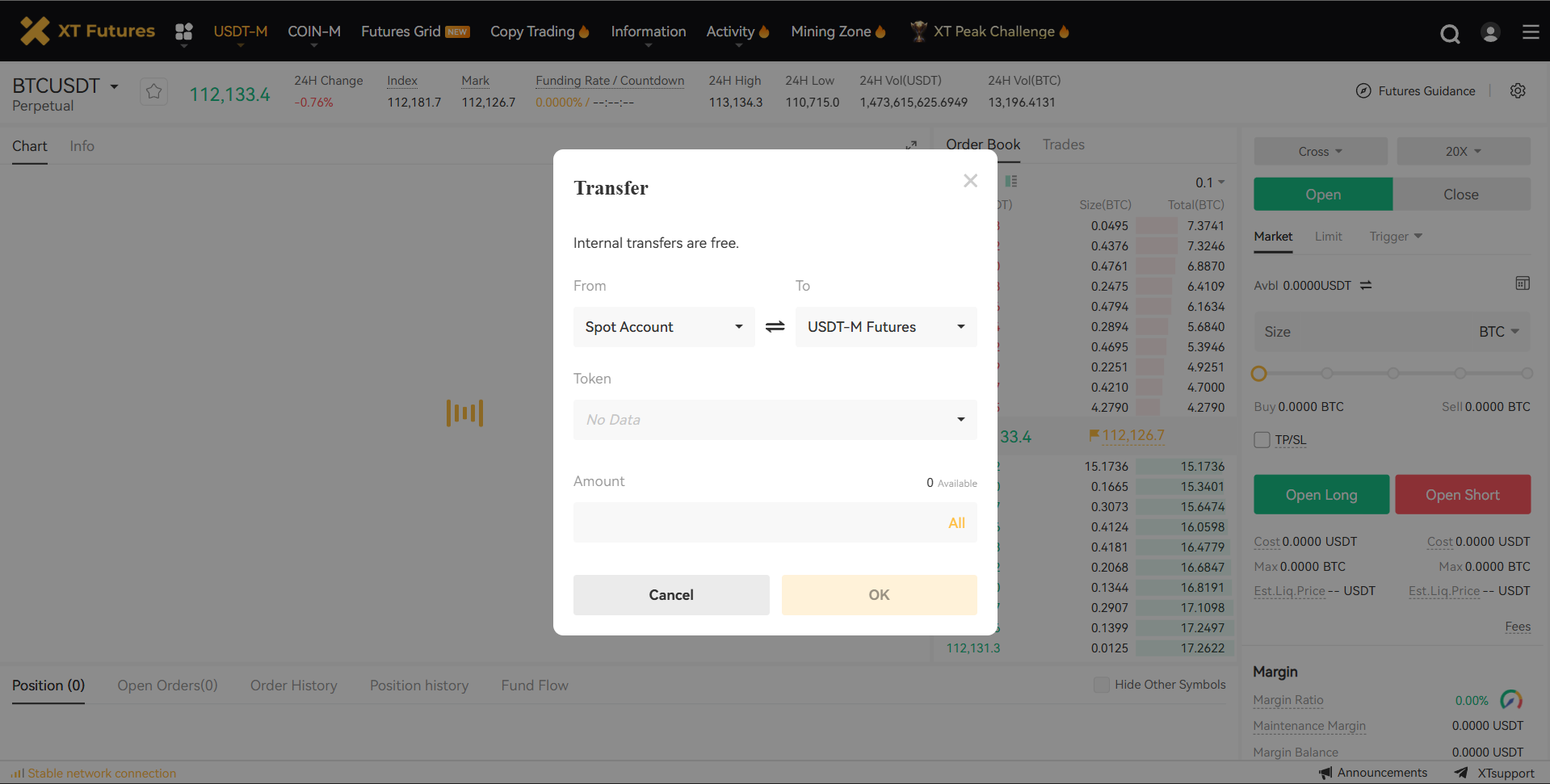
Task: Add BTCUSDT to favorites with star icon
Action: coord(153,92)
